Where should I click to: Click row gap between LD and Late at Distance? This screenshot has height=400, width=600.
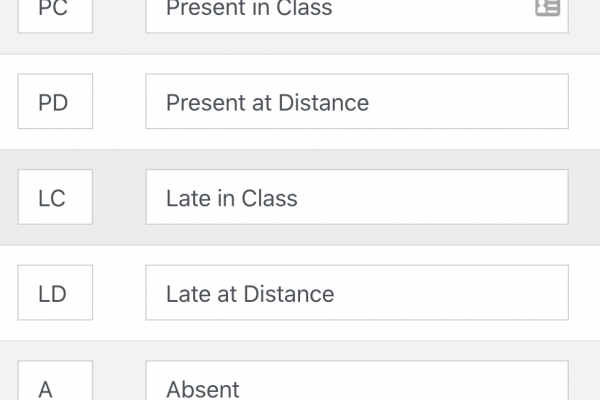coord(119,292)
